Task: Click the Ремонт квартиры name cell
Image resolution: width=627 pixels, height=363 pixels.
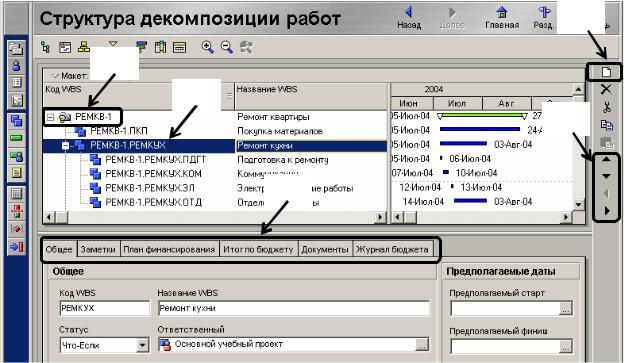Action: (x=311, y=117)
